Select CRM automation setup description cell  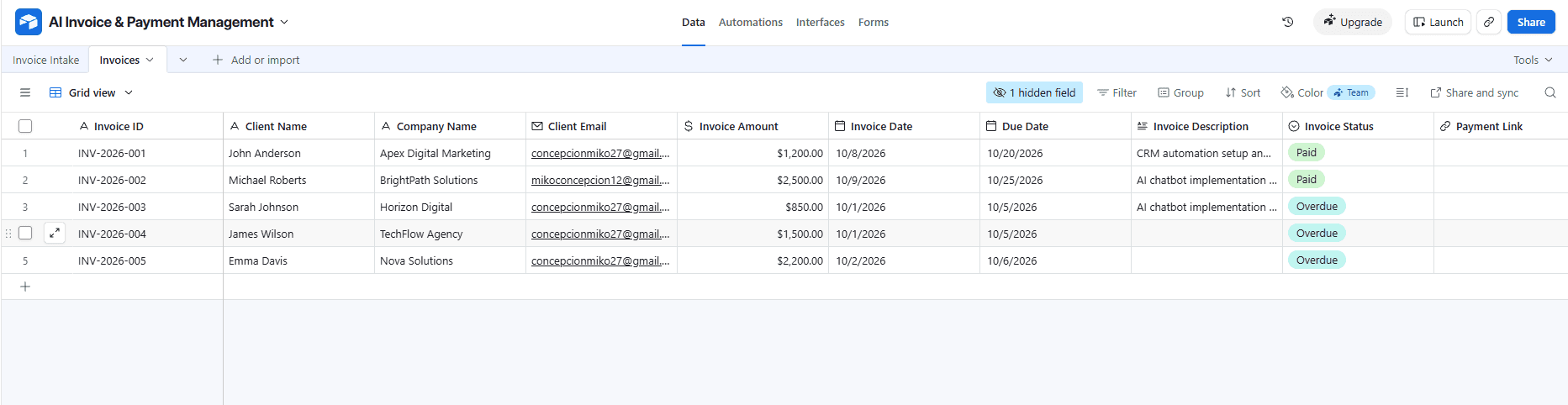pyautogui.click(x=1206, y=153)
